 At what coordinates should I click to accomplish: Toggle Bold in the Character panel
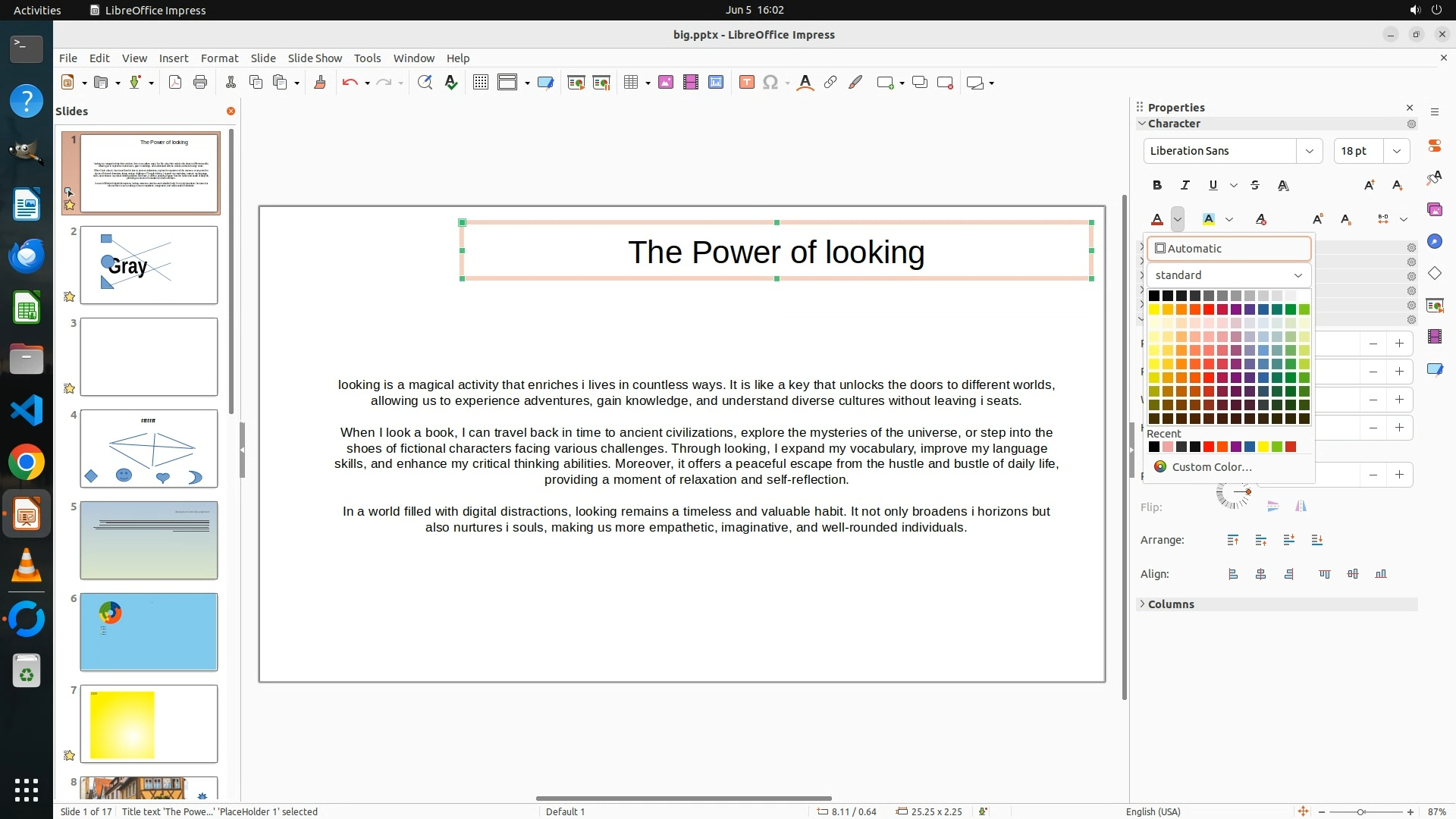click(x=1156, y=185)
